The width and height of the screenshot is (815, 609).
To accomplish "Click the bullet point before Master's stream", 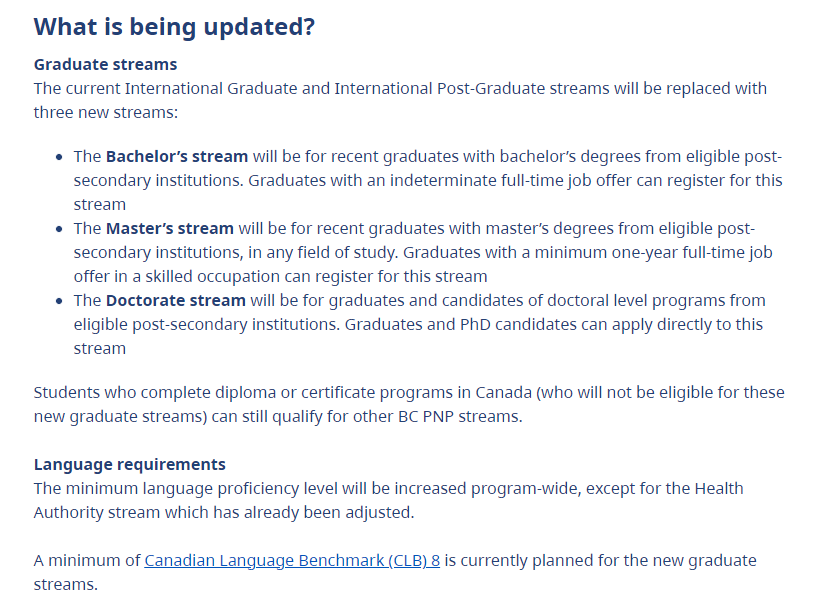I will point(59,229).
